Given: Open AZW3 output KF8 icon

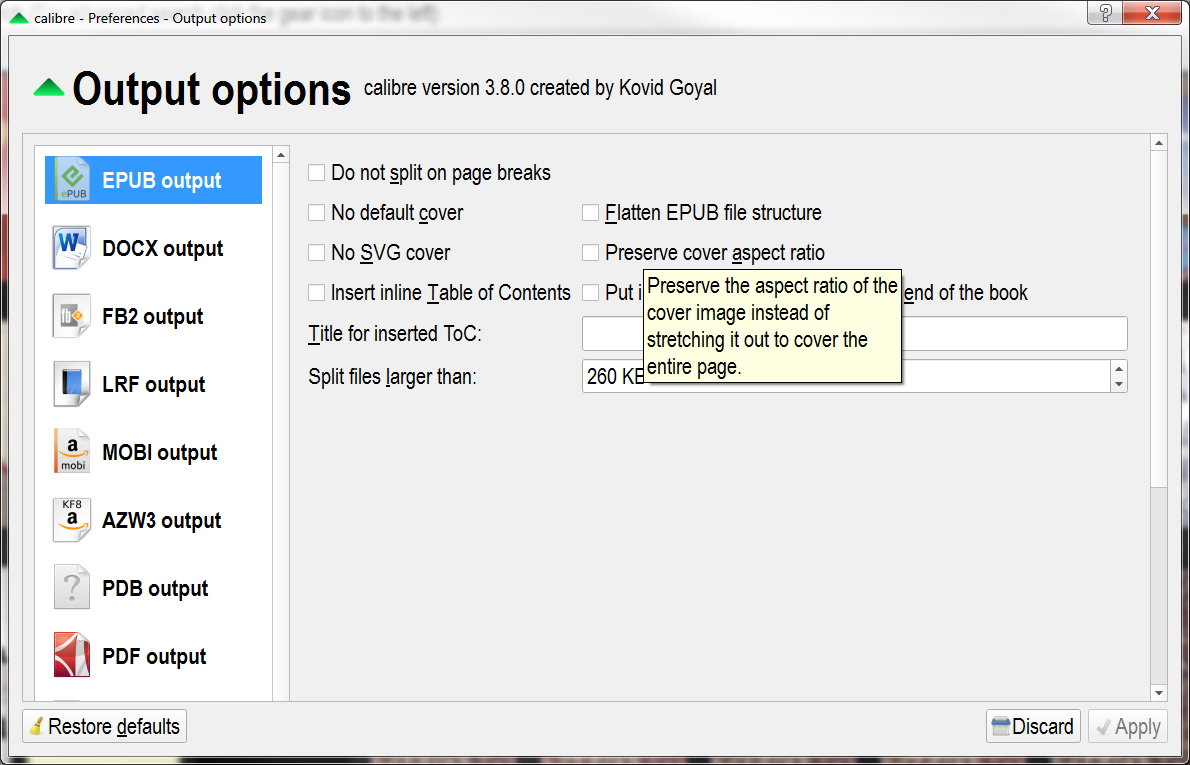Looking at the screenshot, I should click(72, 521).
